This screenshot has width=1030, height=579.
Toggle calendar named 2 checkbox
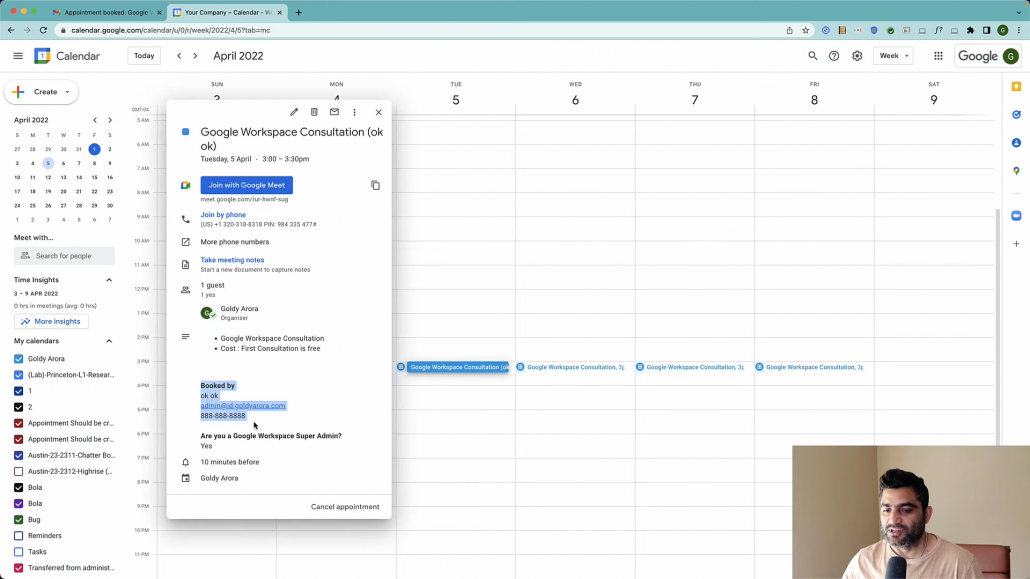click(18, 407)
